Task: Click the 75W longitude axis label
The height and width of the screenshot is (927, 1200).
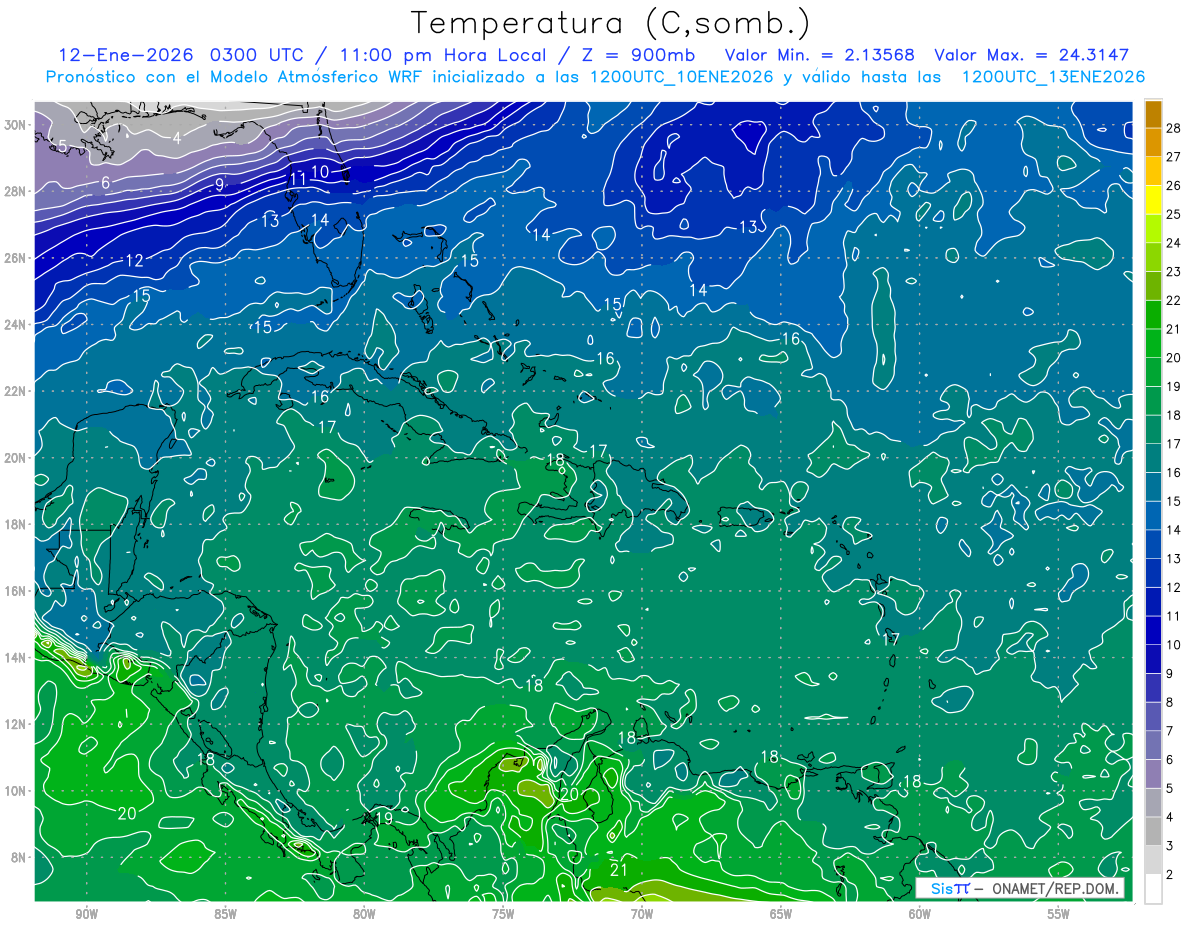Action: [503, 914]
